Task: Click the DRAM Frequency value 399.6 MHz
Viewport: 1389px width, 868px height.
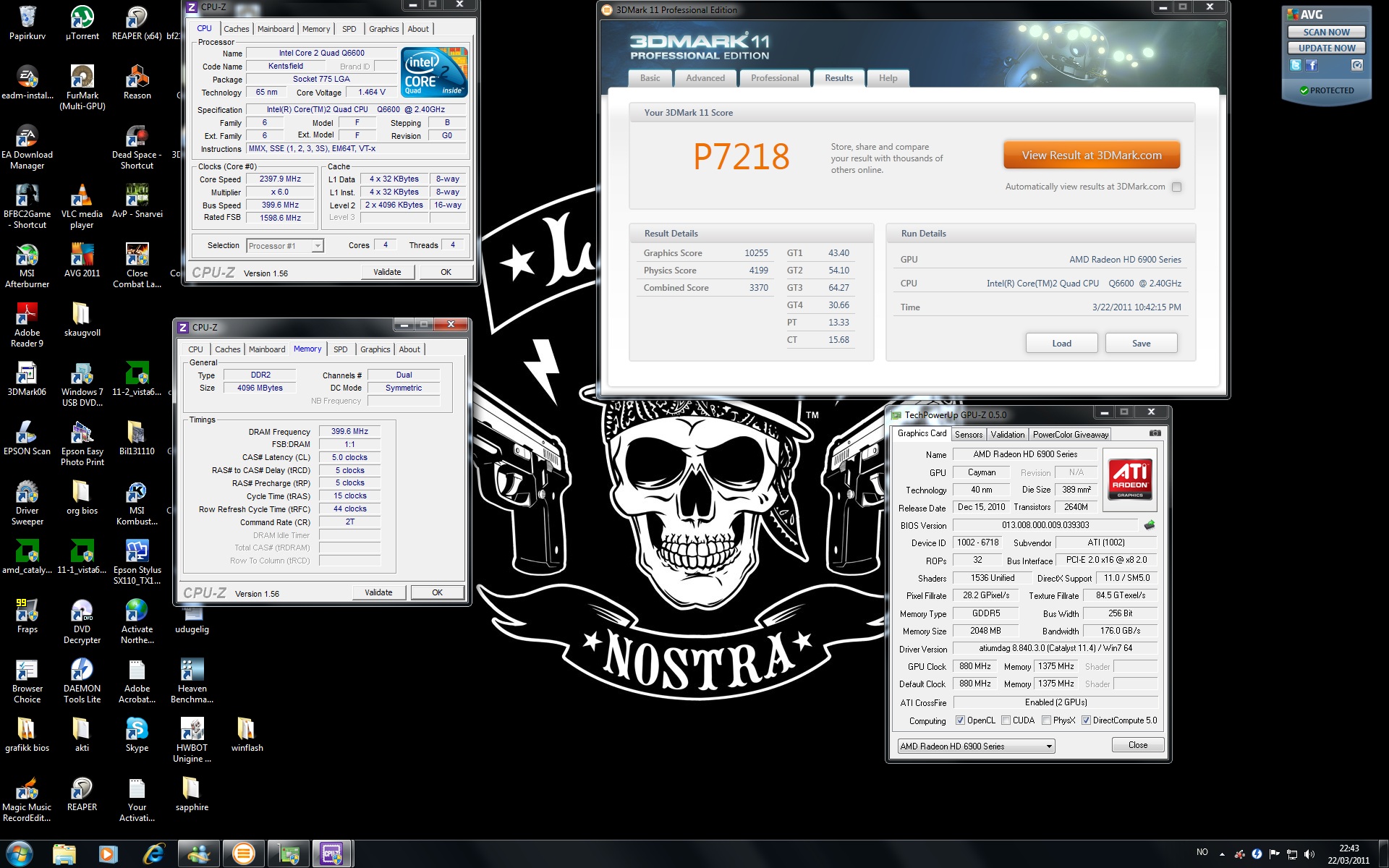Action: [349, 431]
